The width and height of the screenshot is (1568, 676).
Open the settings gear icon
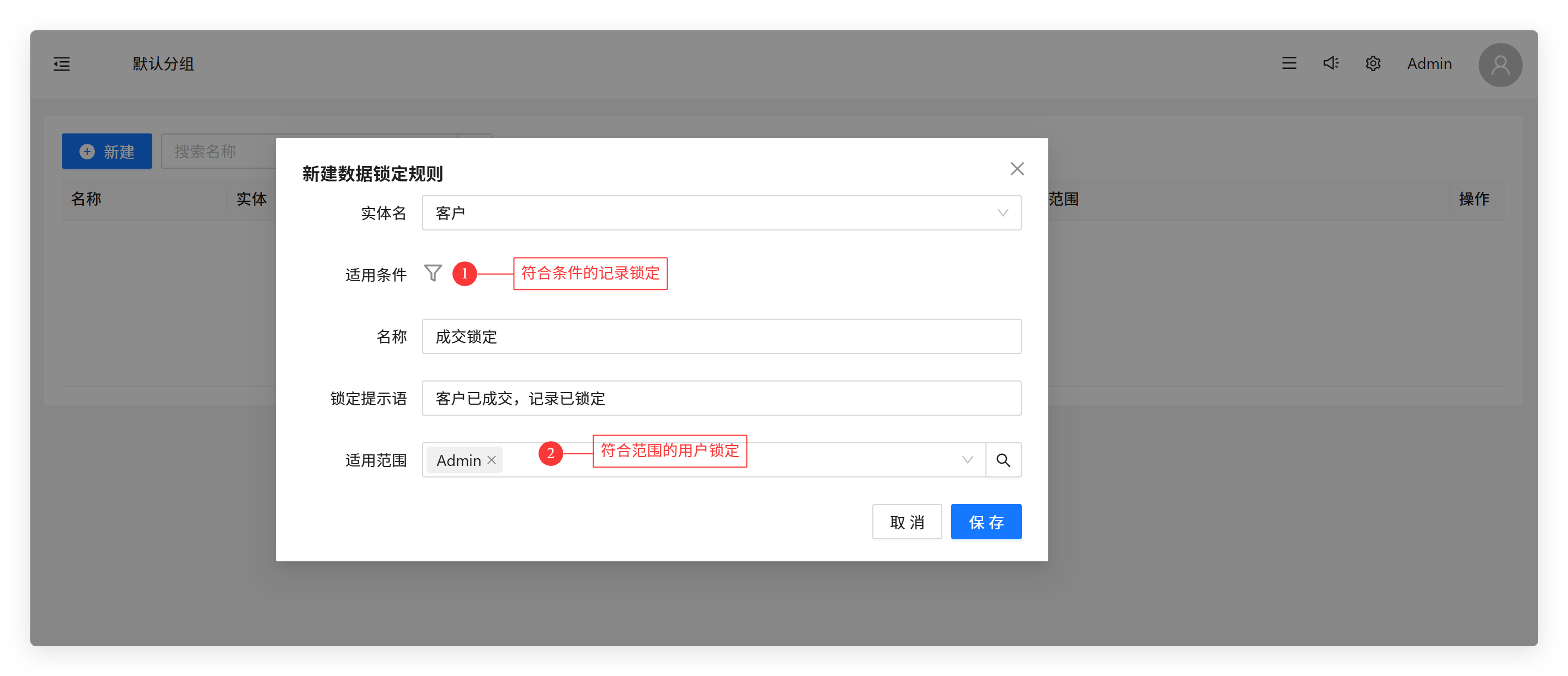click(1373, 63)
